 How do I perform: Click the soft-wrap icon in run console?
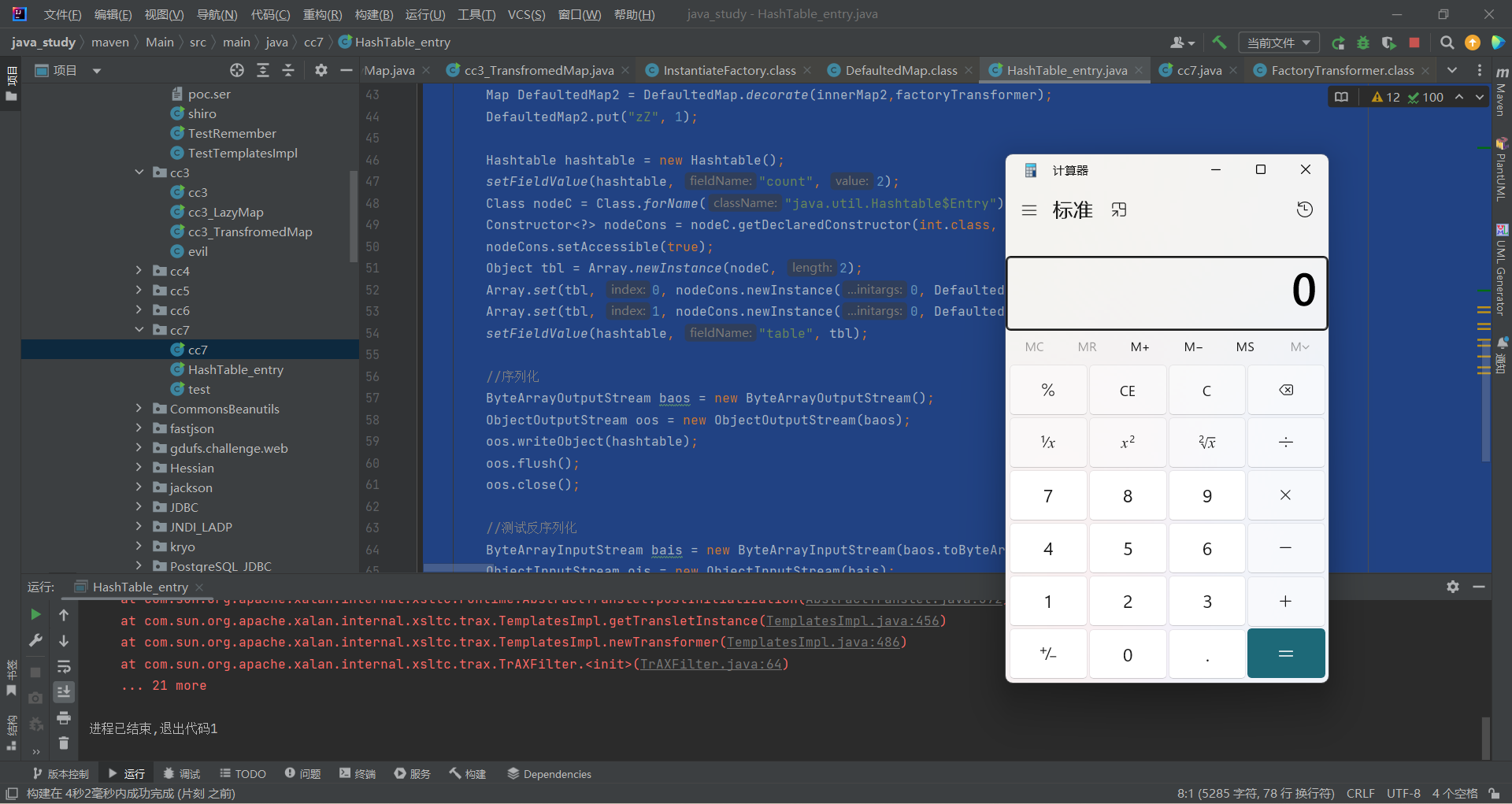tap(64, 666)
